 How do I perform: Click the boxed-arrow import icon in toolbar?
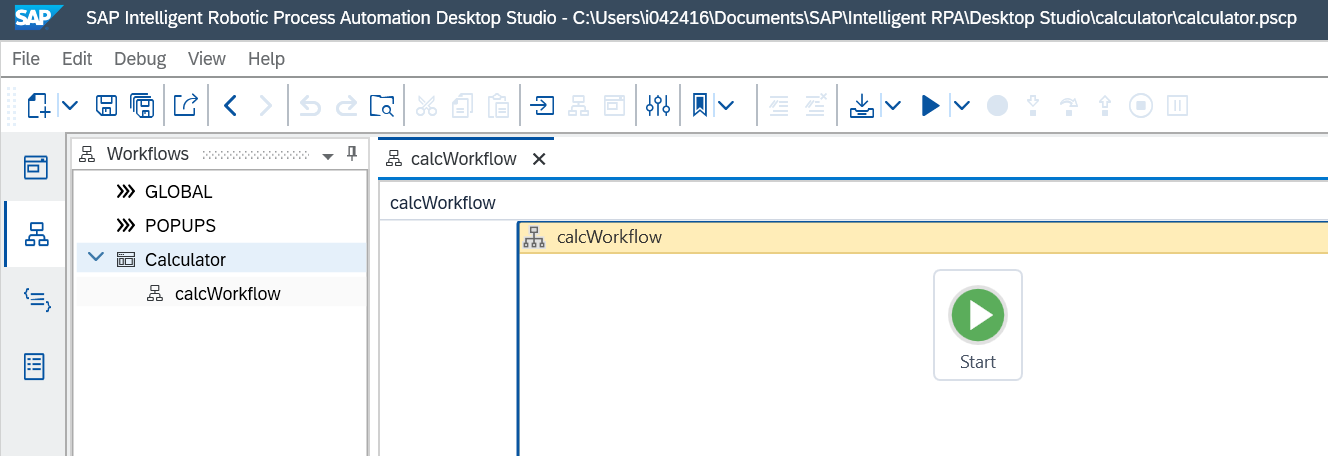coord(542,105)
